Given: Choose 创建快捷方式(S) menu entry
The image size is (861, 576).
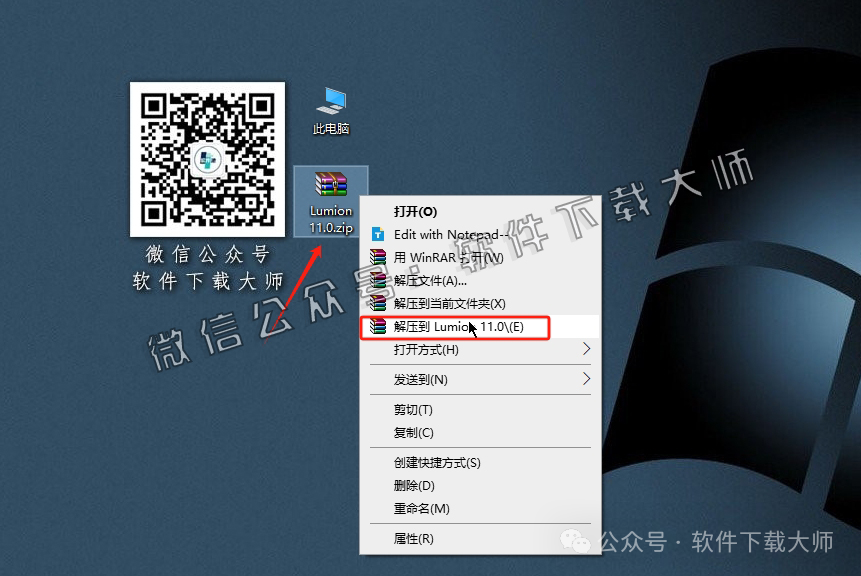Looking at the screenshot, I should pyautogui.click(x=480, y=463).
